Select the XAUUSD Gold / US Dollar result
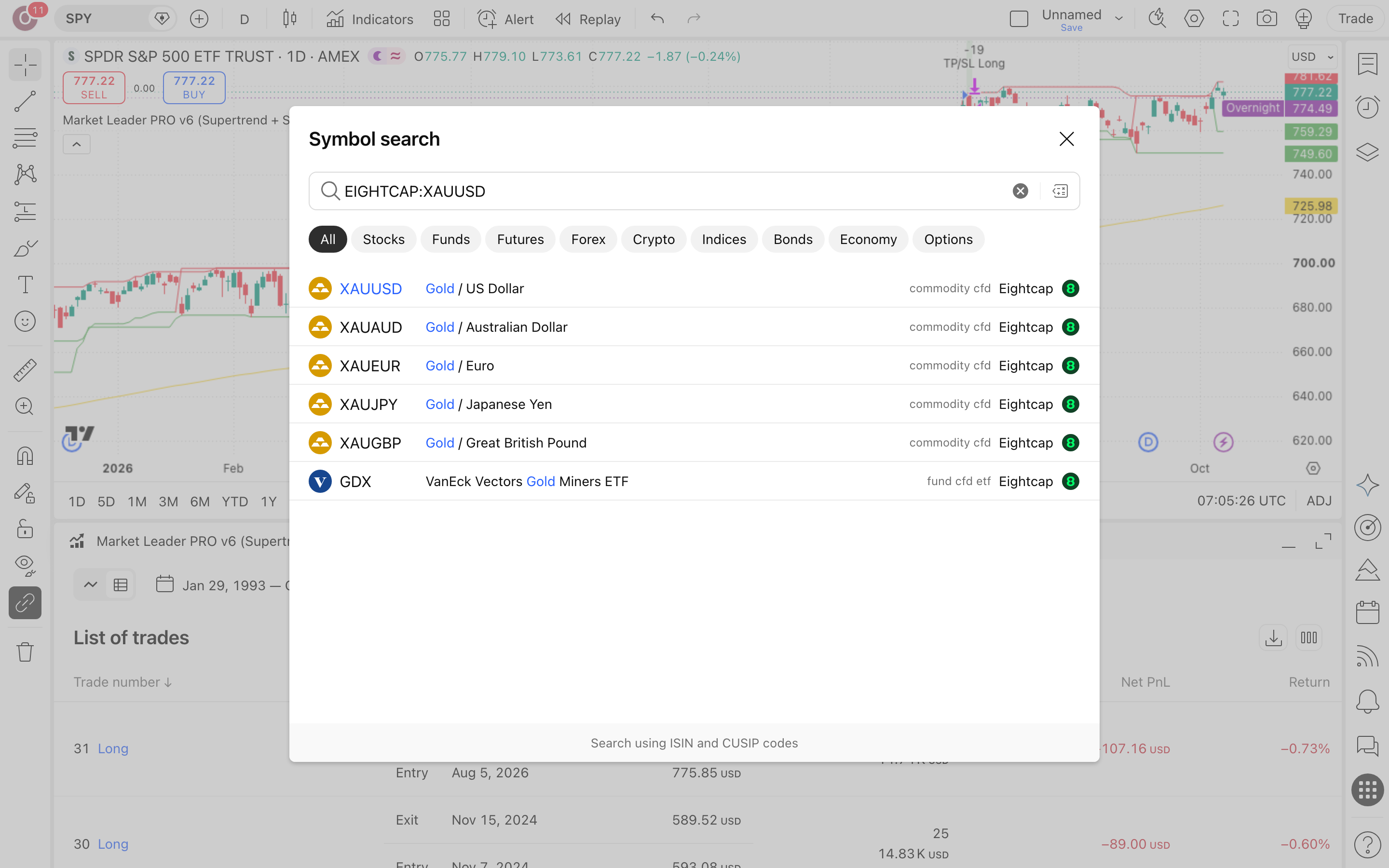 [694, 288]
